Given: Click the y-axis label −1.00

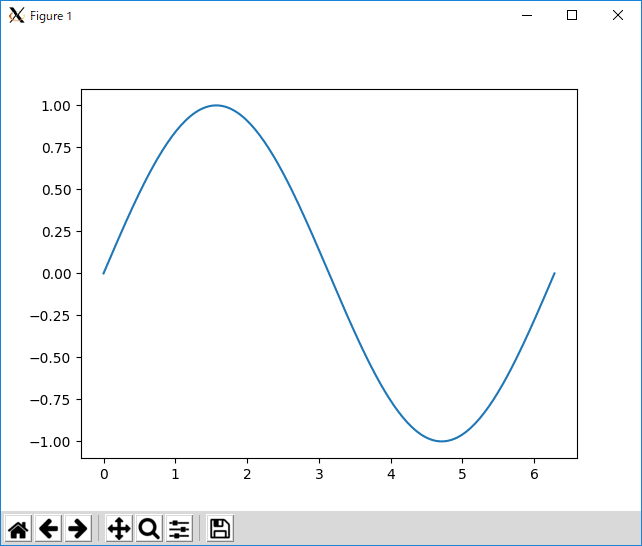Looking at the screenshot, I should click(50, 442).
